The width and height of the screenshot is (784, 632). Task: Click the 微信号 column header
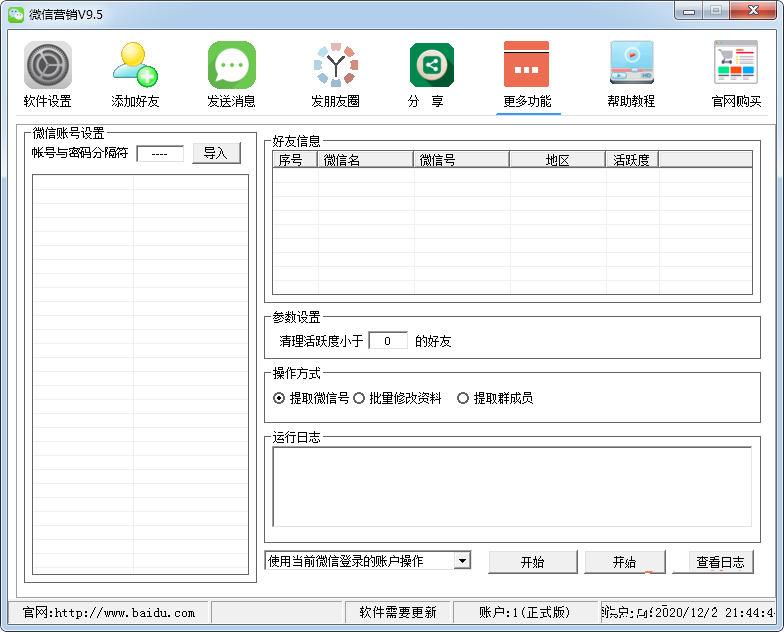pyautogui.click(x=462, y=160)
